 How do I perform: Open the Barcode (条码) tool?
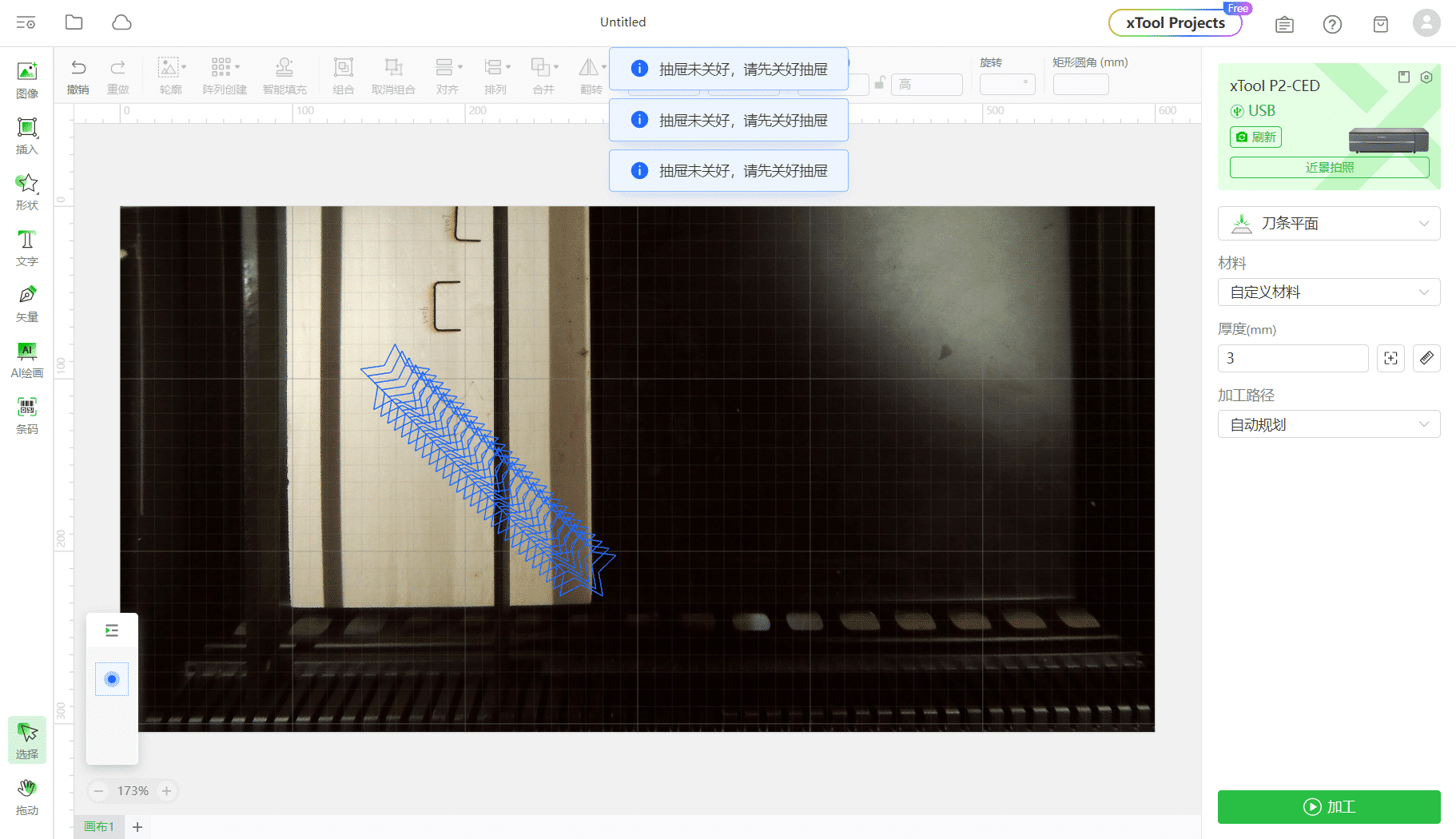pos(27,416)
